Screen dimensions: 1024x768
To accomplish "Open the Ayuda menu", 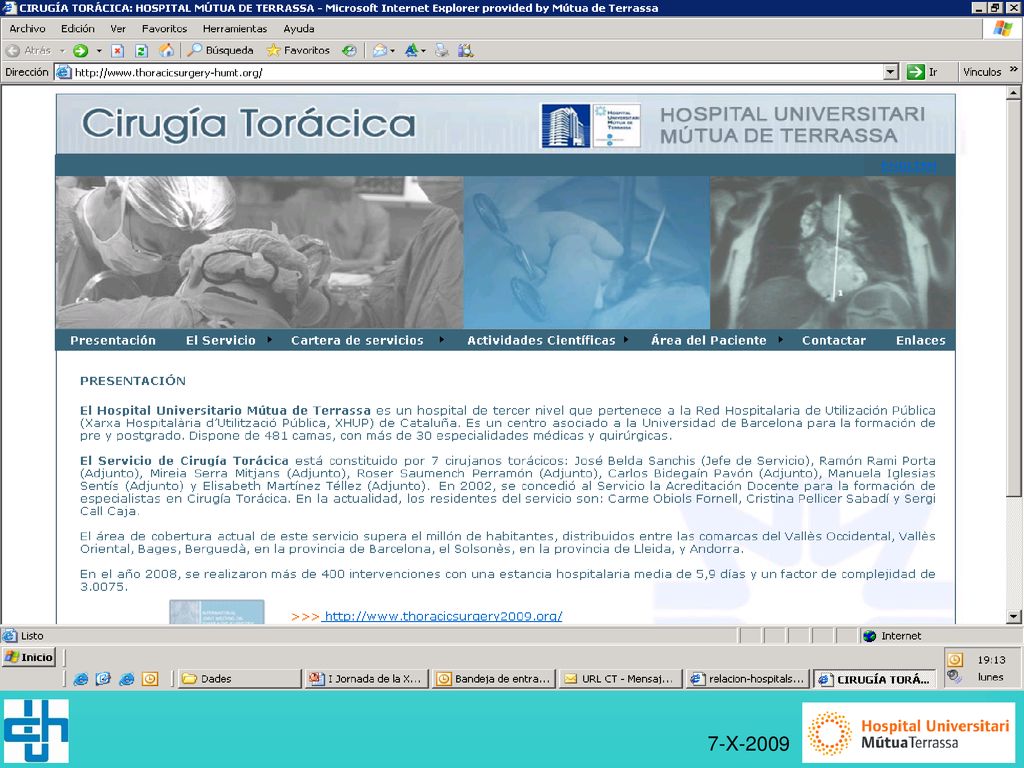I will pyautogui.click(x=299, y=29).
